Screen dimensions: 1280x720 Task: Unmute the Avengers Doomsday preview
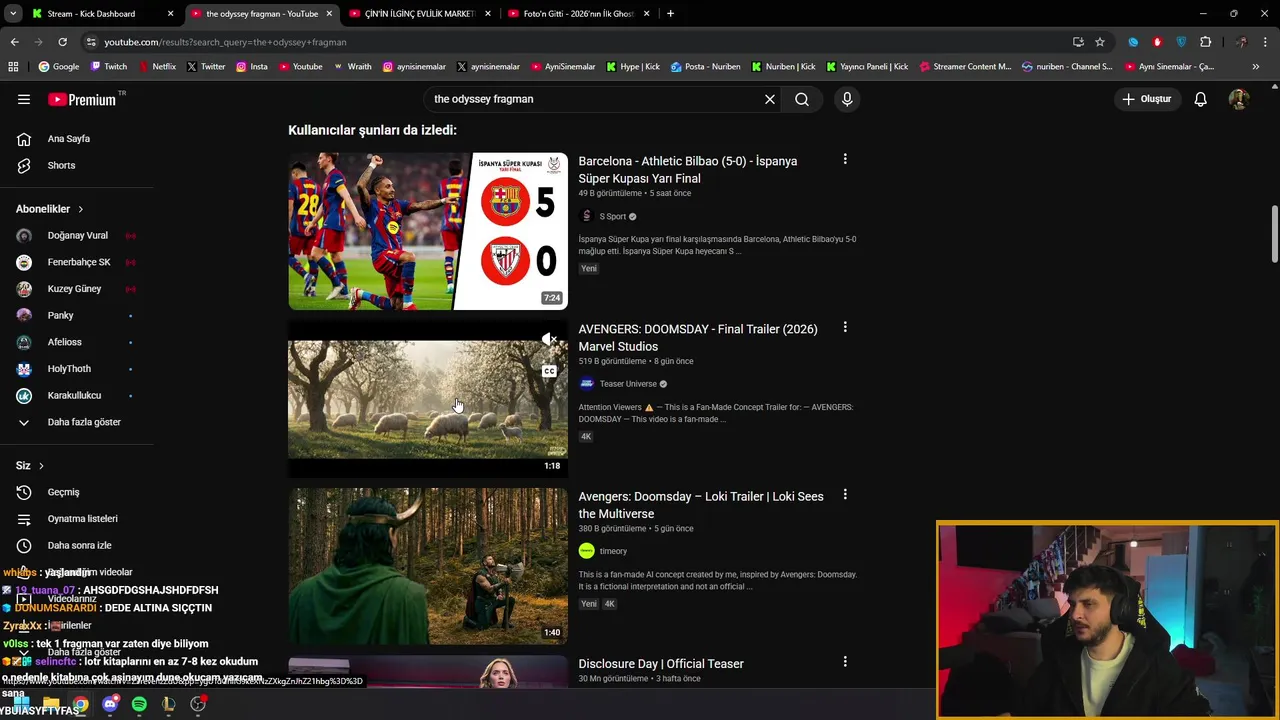click(x=549, y=340)
